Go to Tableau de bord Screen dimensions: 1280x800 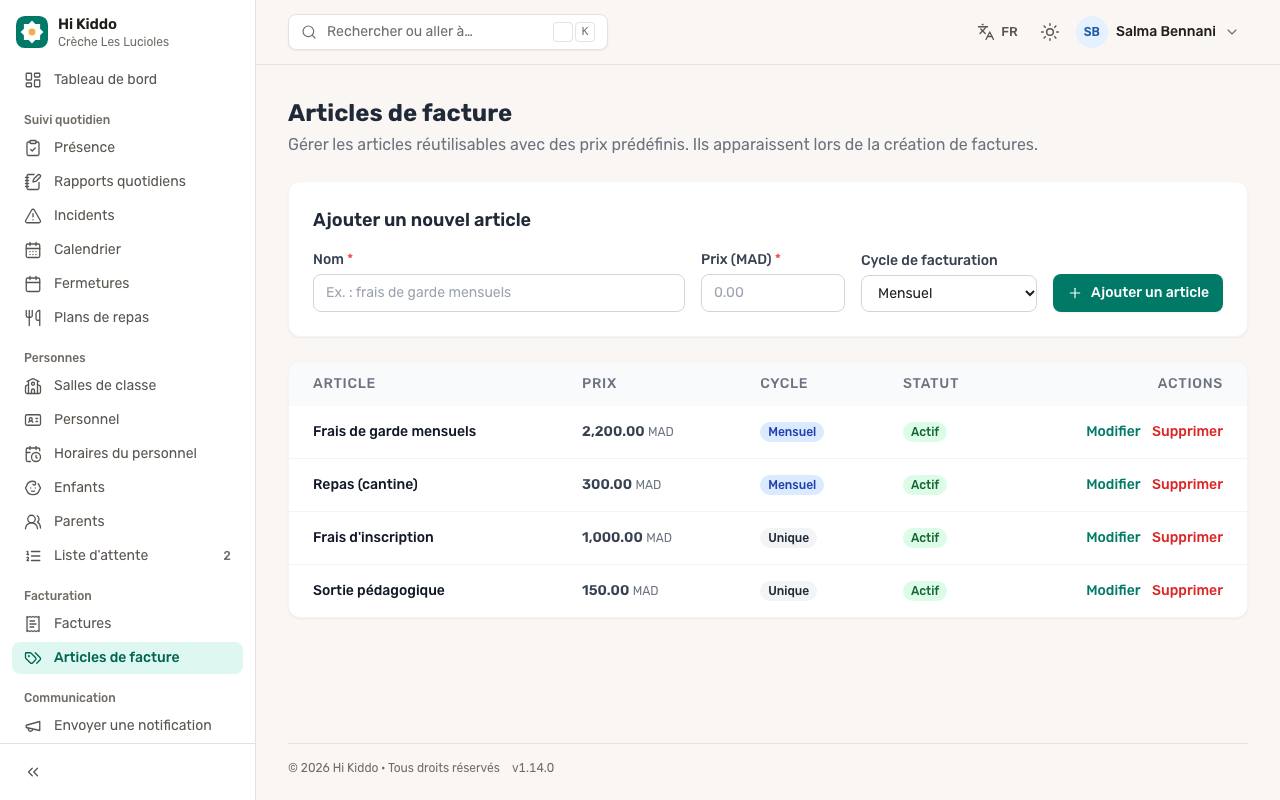[x=127, y=80]
